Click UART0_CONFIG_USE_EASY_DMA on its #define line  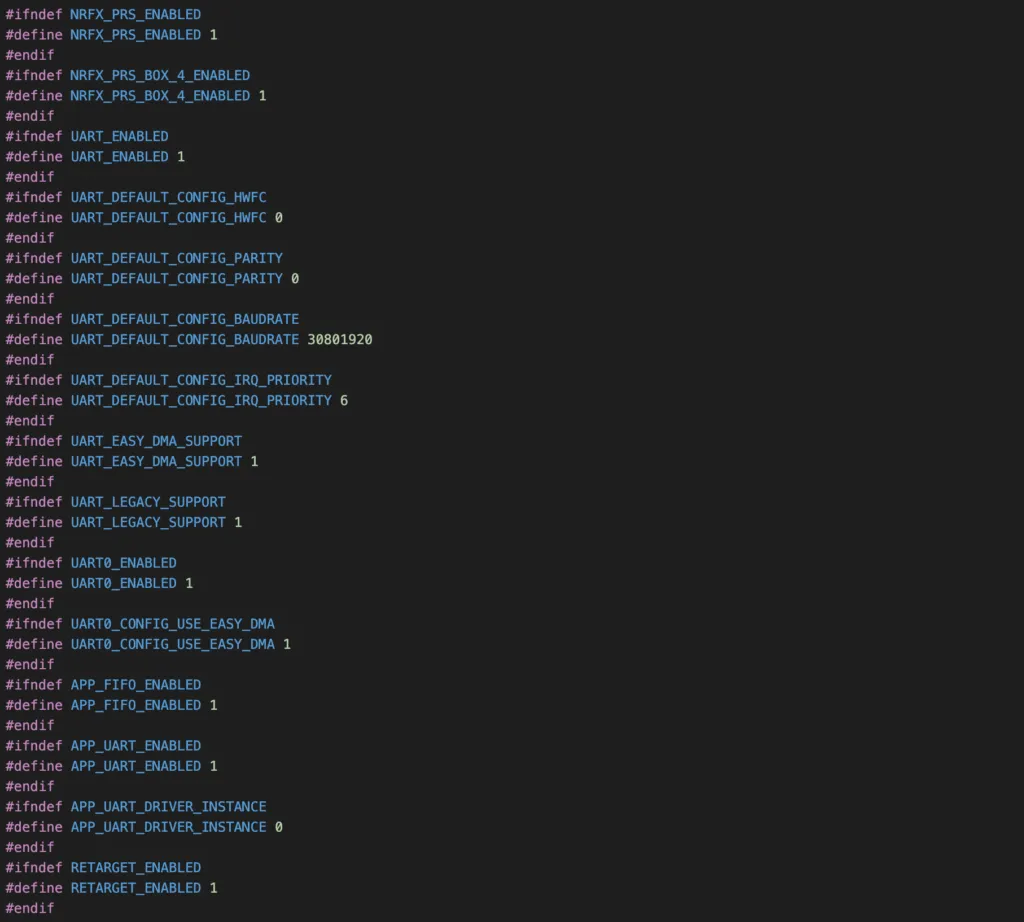[172, 644]
